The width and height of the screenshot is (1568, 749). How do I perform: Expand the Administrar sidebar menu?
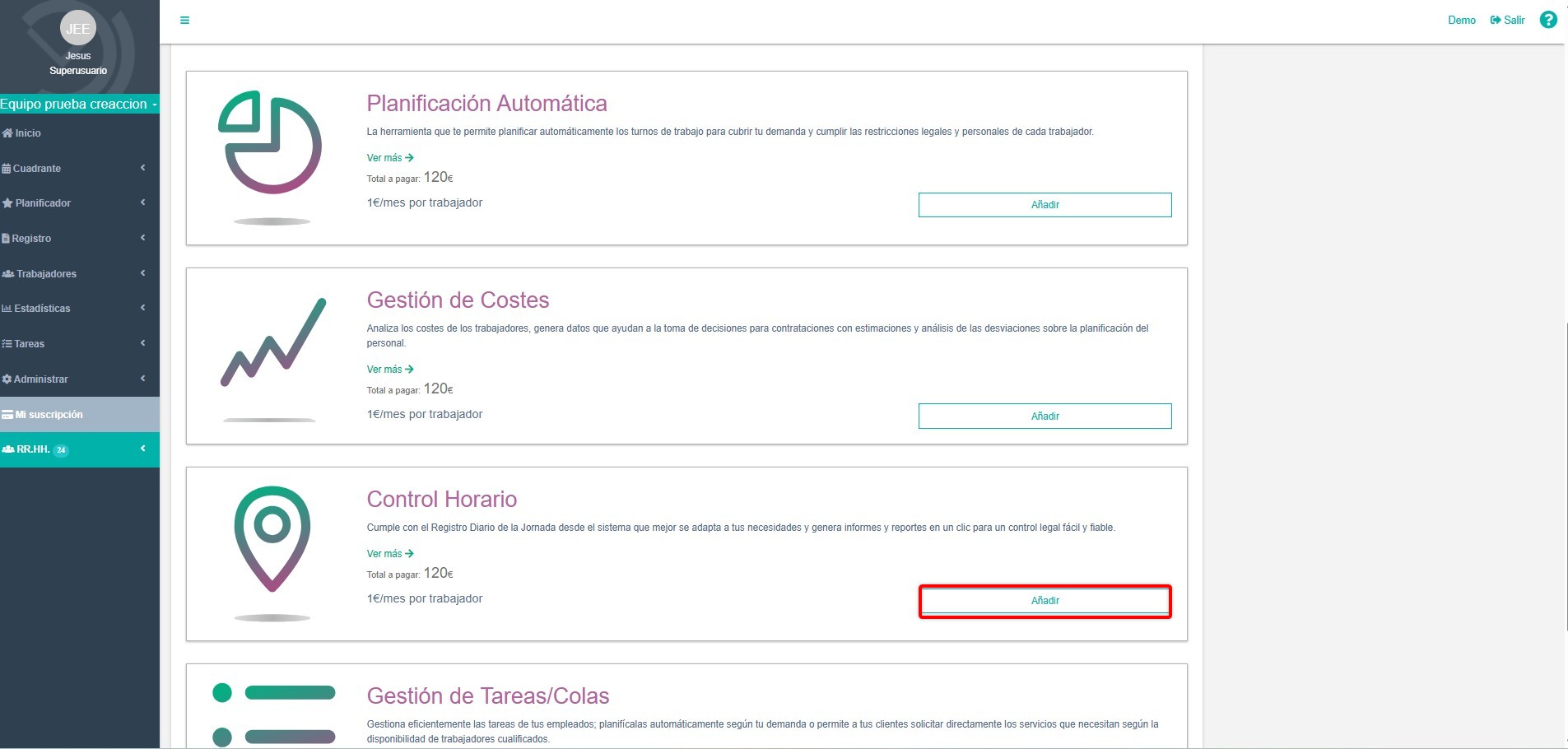tap(74, 379)
